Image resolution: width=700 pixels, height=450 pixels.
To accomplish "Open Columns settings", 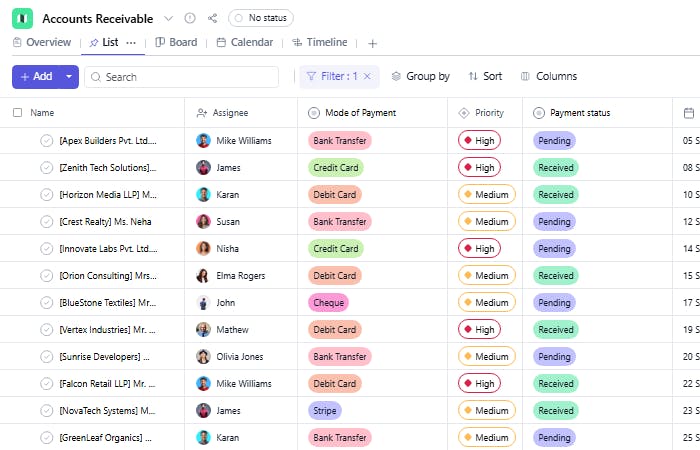I will pyautogui.click(x=549, y=76).
